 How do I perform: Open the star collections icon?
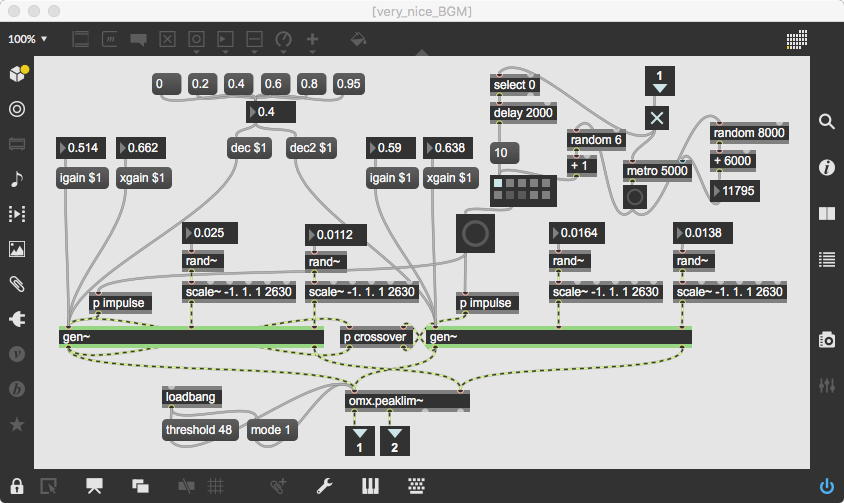pos(17,424)
